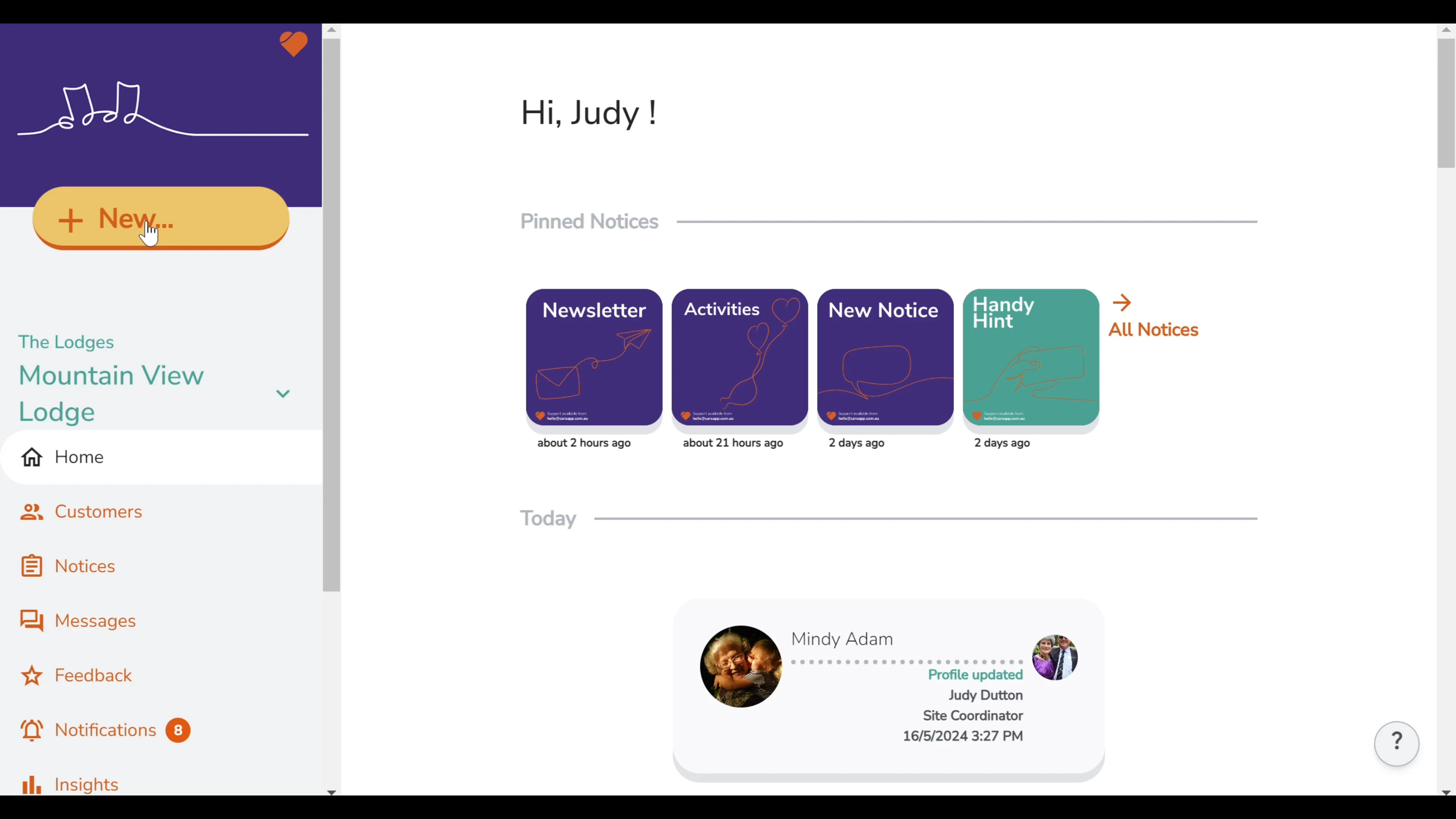Screen dimensions: 1456x819
Task: Click the notifications count badge 8
Action: point(177,730)
